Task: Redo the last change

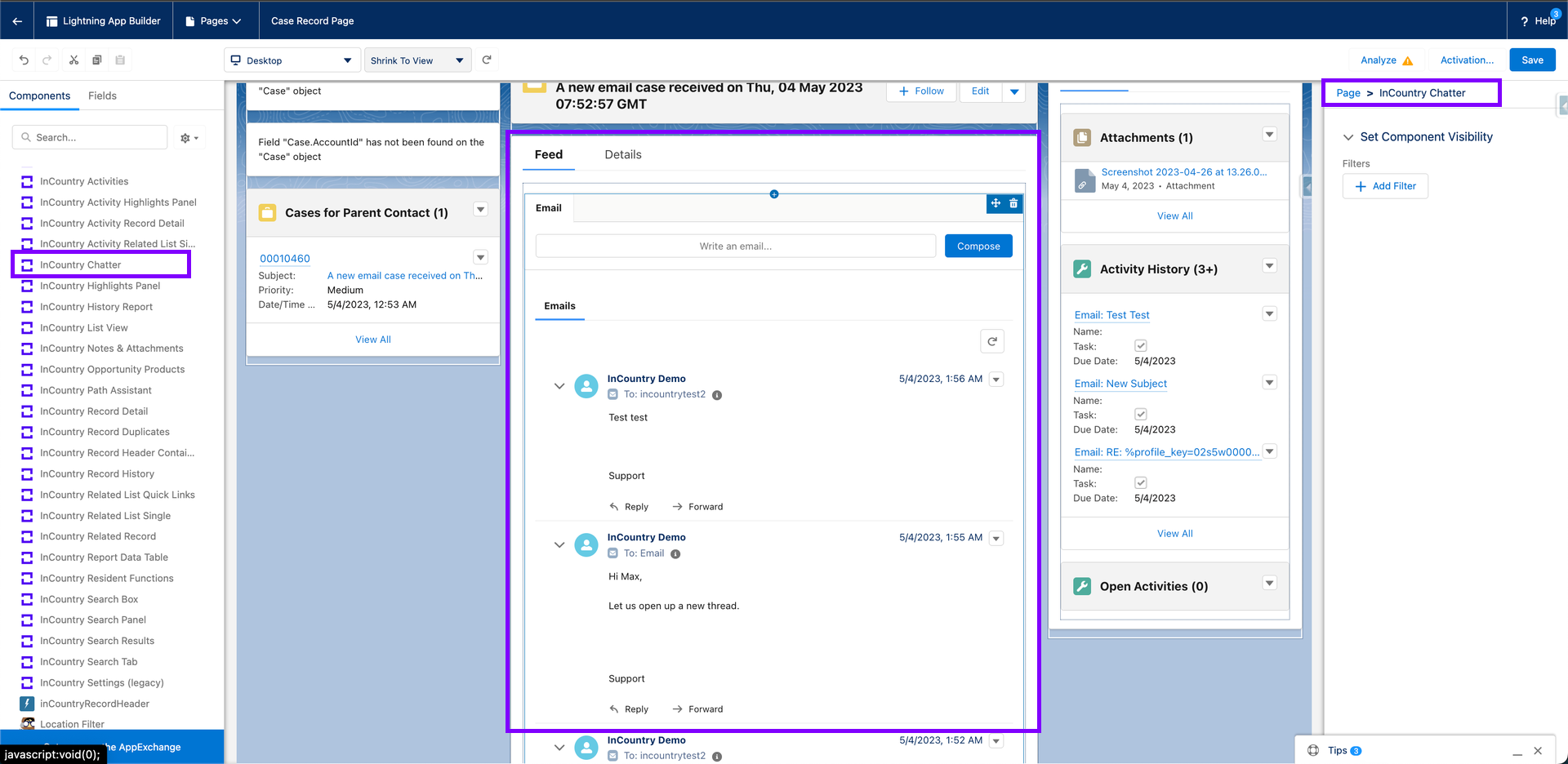Action: [47, 60]
